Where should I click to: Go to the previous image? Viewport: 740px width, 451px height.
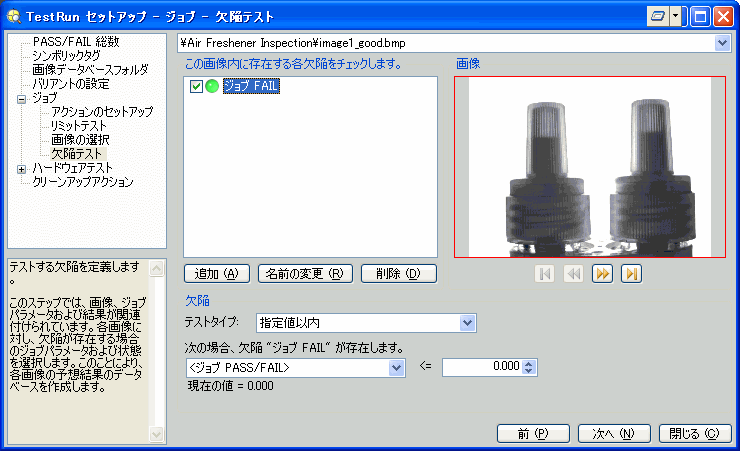573,274
